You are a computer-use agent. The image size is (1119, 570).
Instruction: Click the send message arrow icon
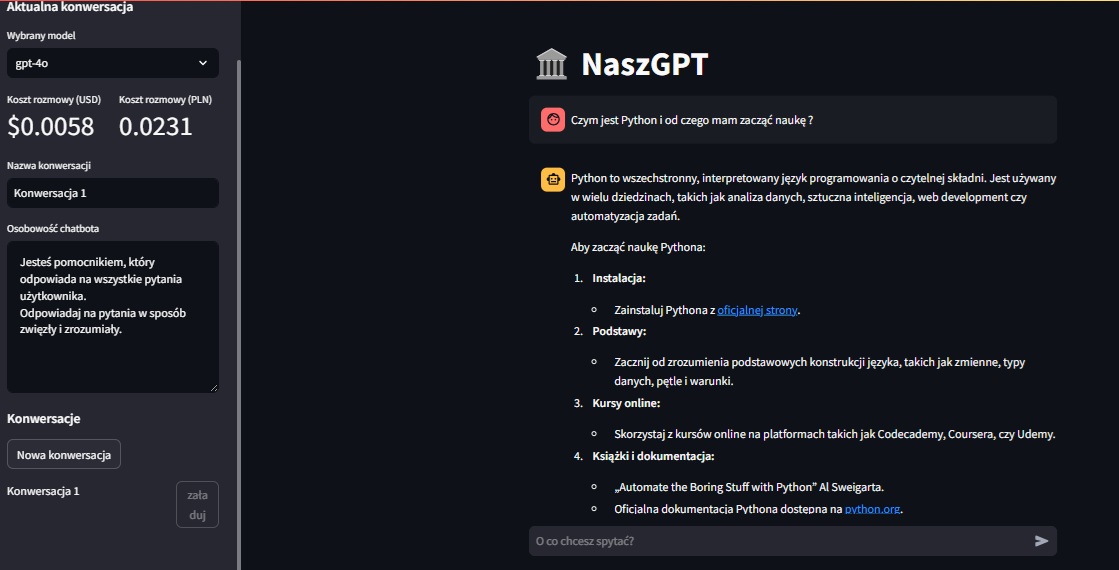tap(1041, 541)
